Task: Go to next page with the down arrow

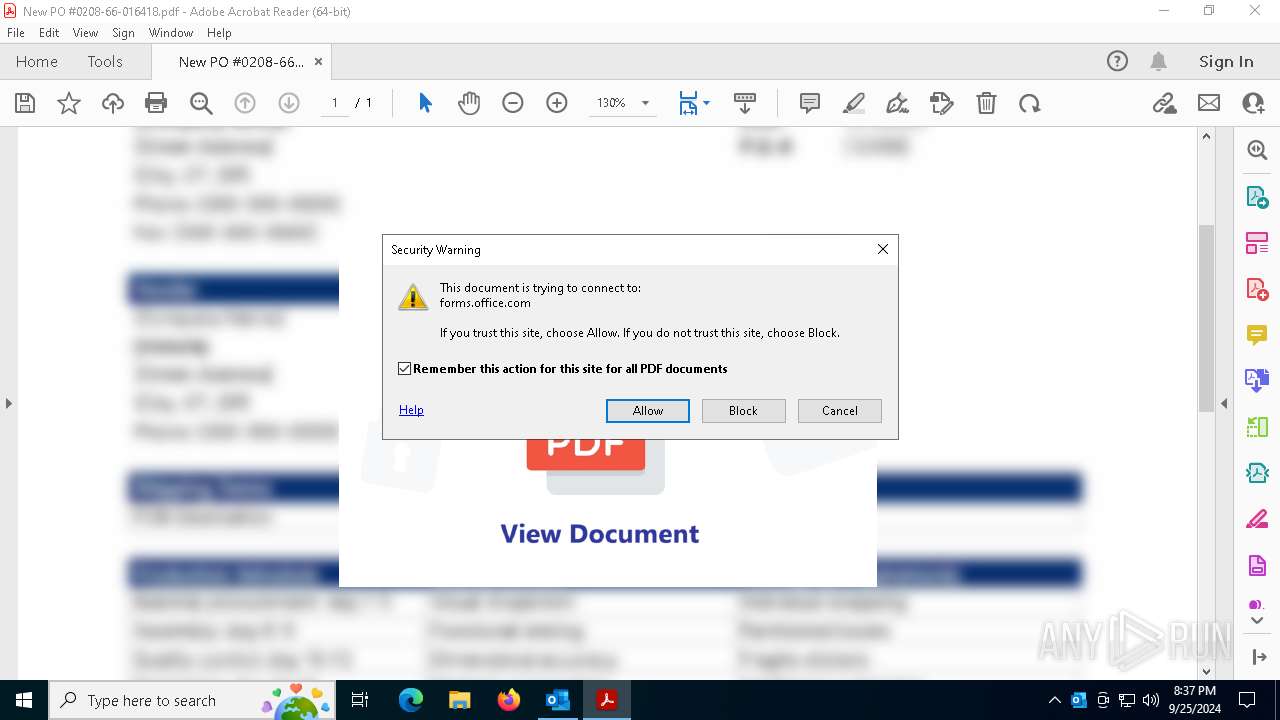Action: 289,103
